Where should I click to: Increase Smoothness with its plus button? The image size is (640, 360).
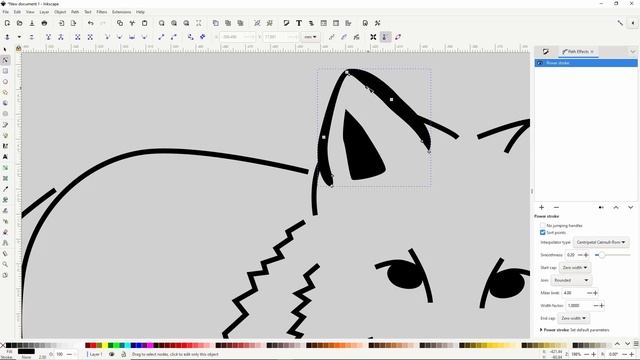(x=586, y=255)
